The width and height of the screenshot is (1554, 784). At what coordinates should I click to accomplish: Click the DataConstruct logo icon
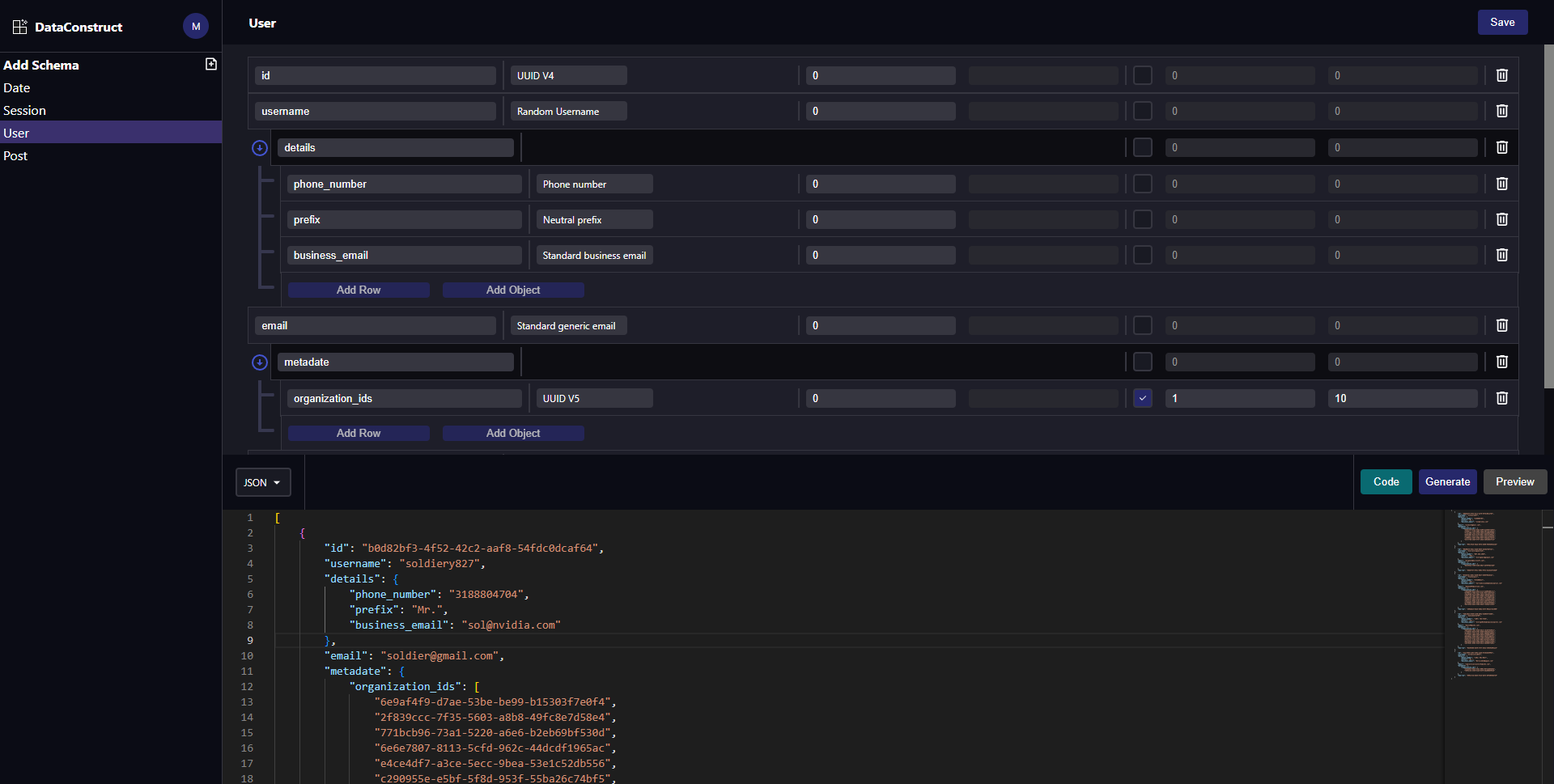20,27
